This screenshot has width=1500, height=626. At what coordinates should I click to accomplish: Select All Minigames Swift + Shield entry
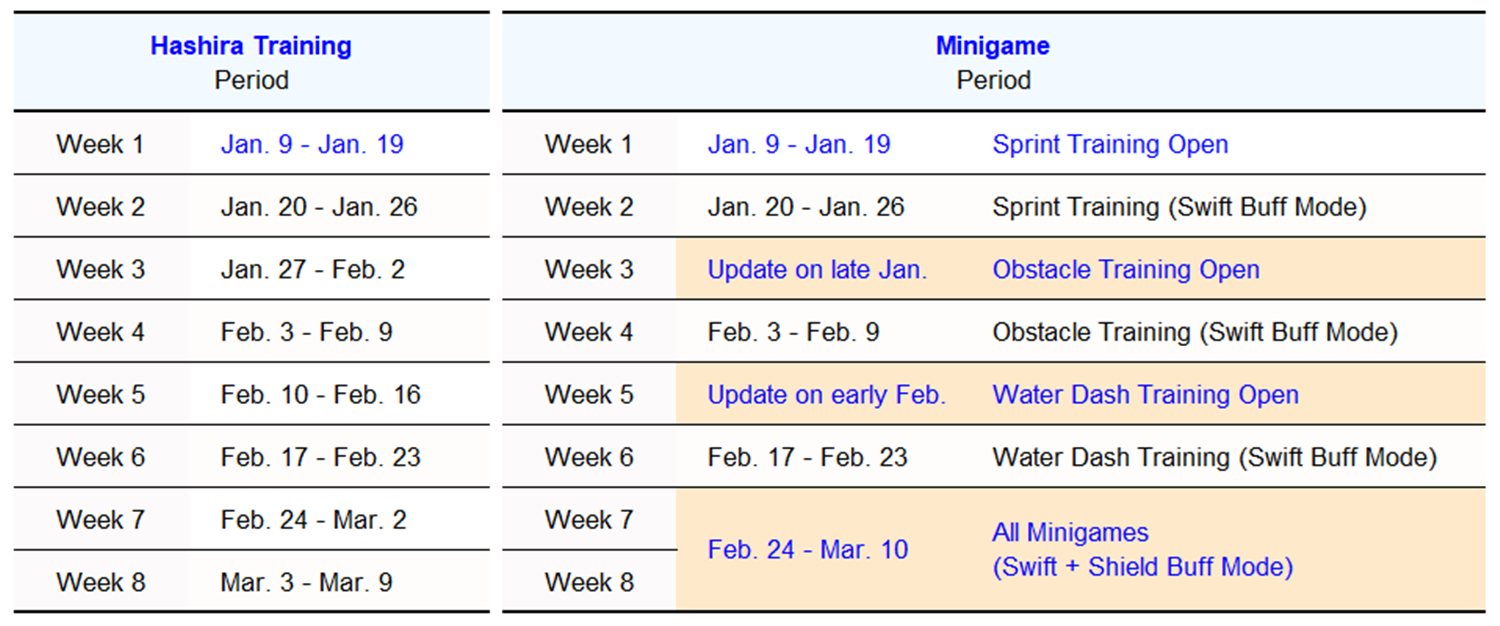[x=1142, y=550]
